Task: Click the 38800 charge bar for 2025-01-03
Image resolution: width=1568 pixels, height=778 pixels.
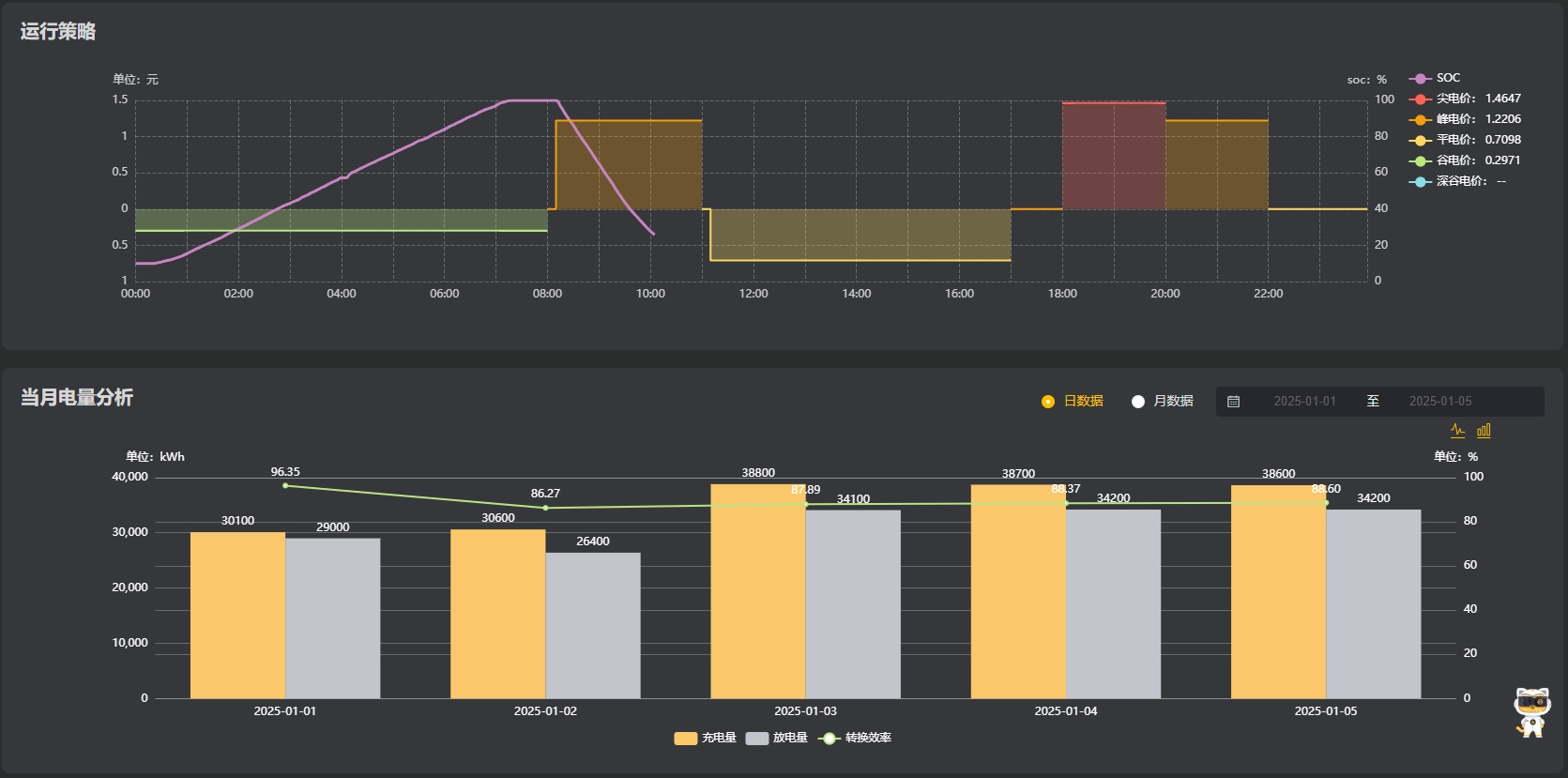Action: pos(757,591)
